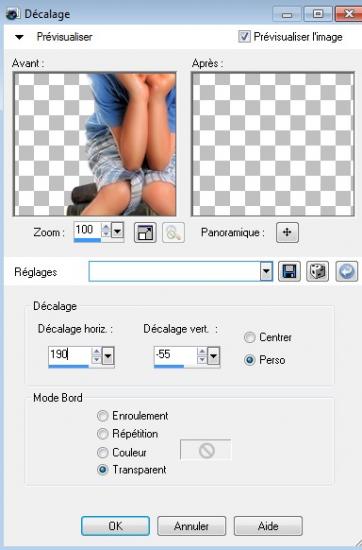Choose Transparent edge mode

point(102,470)
